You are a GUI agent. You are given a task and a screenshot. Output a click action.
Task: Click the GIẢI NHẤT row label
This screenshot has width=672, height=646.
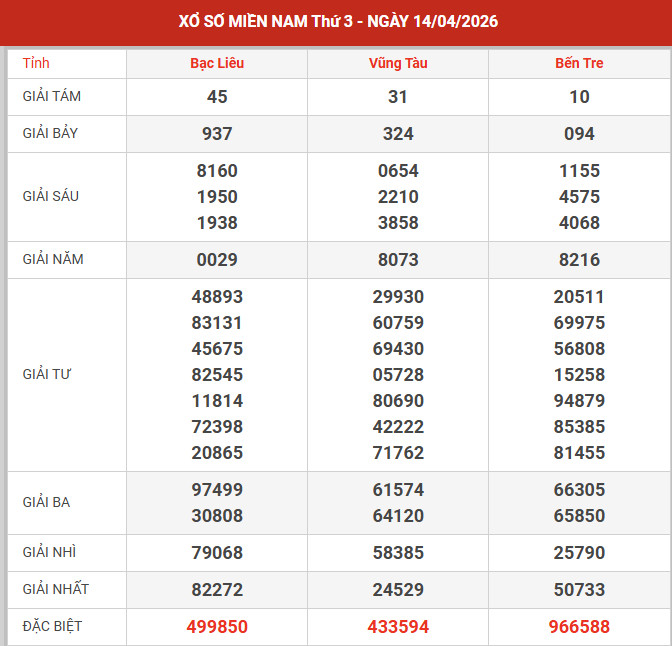(56, 589)
